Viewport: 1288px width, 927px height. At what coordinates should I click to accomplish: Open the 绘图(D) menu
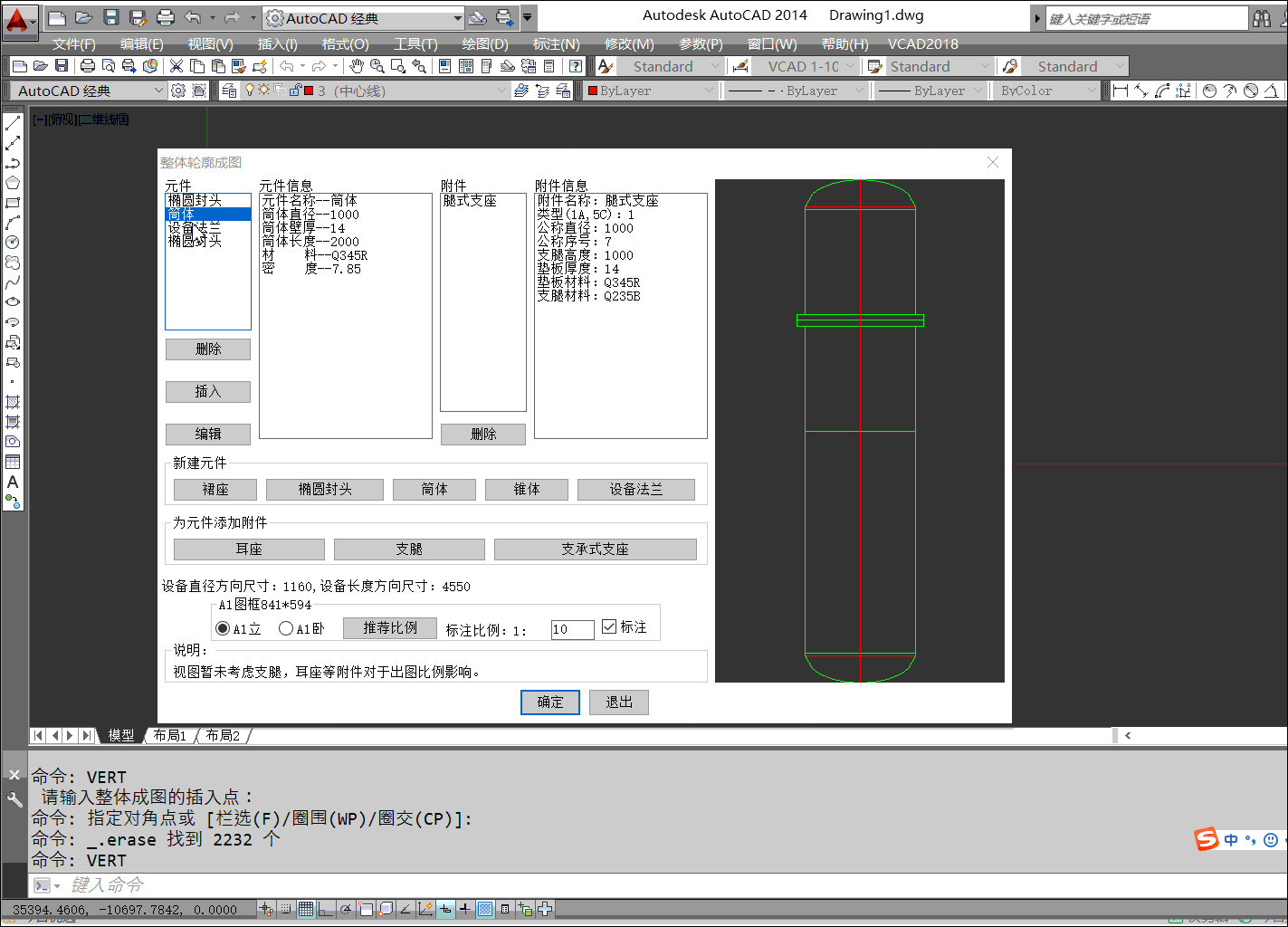[x=485, y=43]
